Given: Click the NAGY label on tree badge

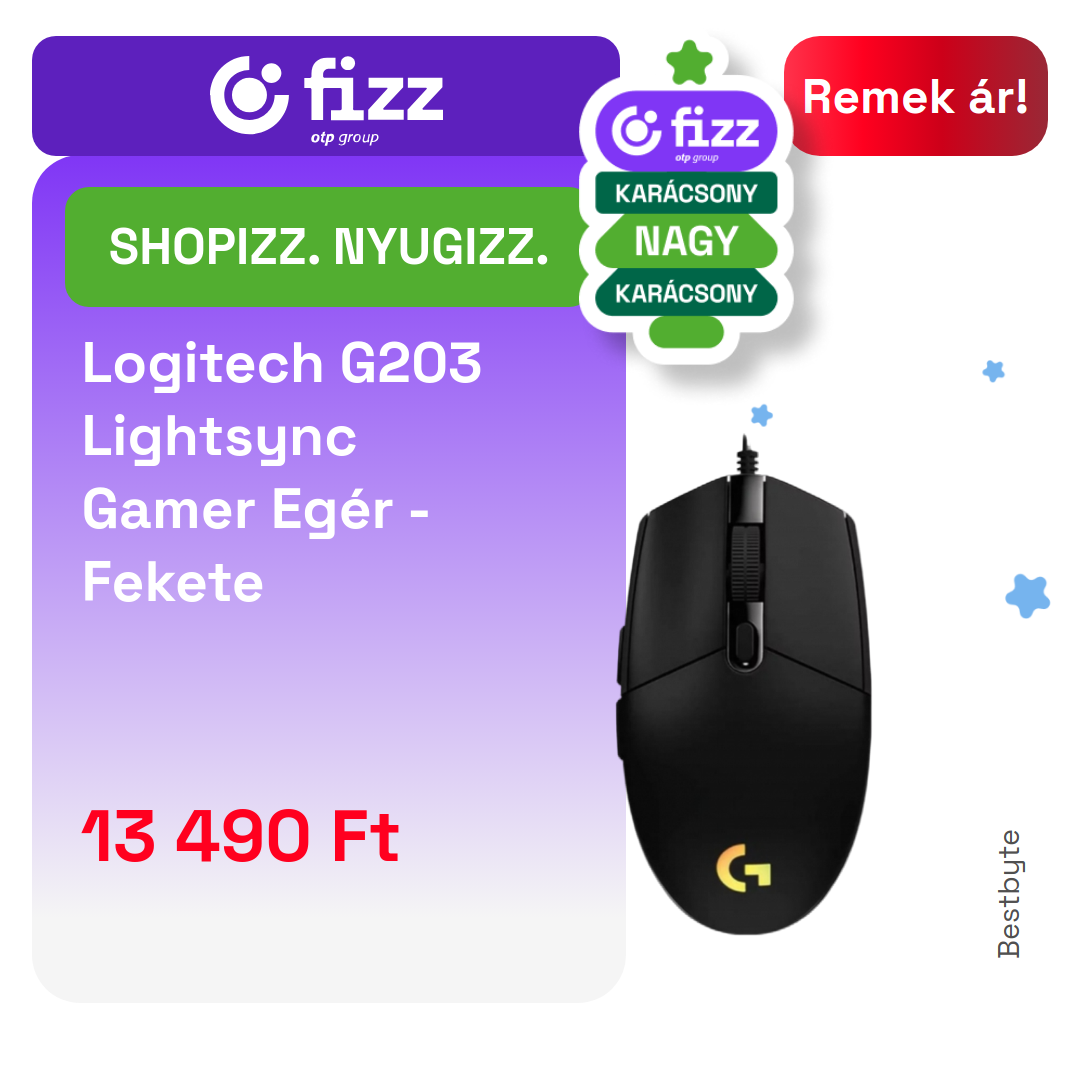Looking at the screenshot, I should [x=686, y=241].
